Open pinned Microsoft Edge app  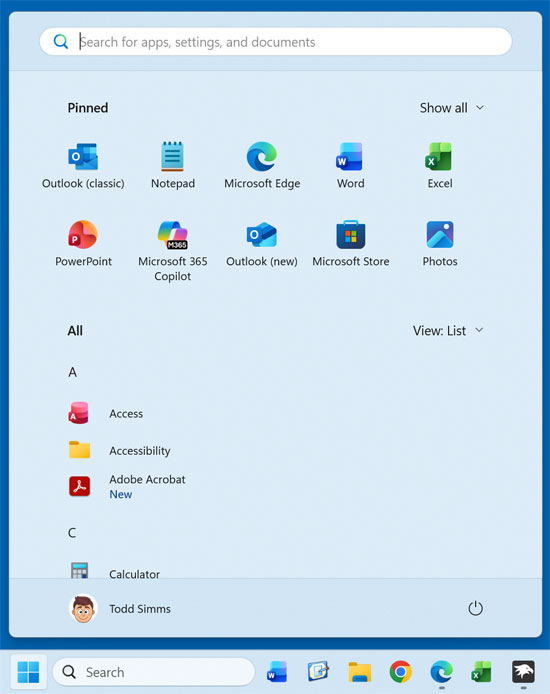click(x=262, y=166)
